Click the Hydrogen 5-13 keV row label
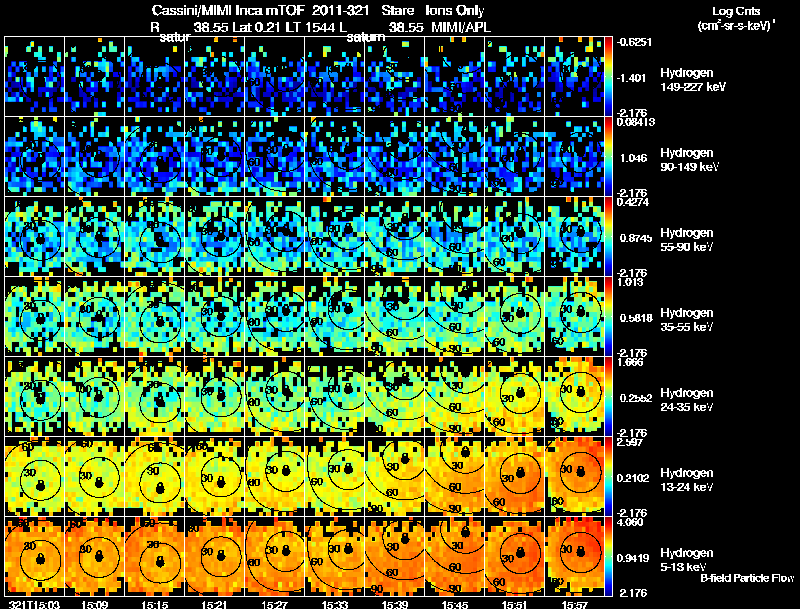Screen dimensions: 800x609 point(687,560)
